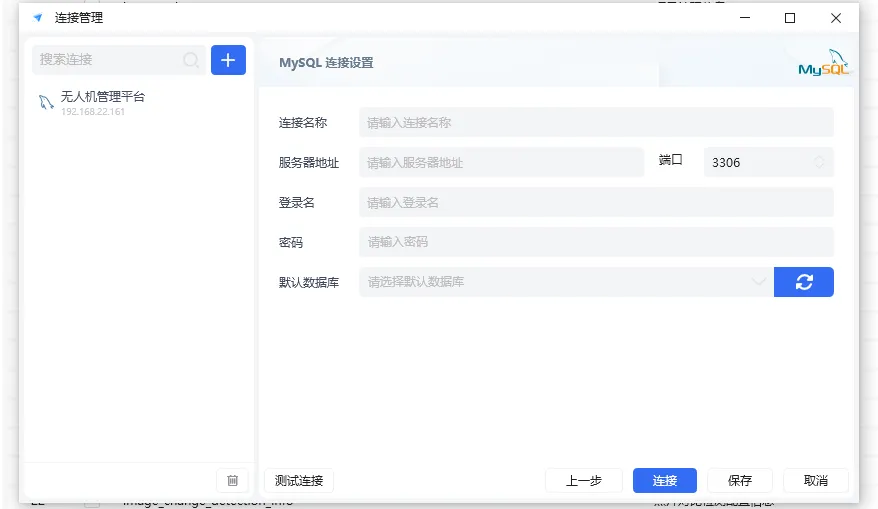Go back with the 上一步 button
The height and width of the screenshot is (509, 878).
583,480
